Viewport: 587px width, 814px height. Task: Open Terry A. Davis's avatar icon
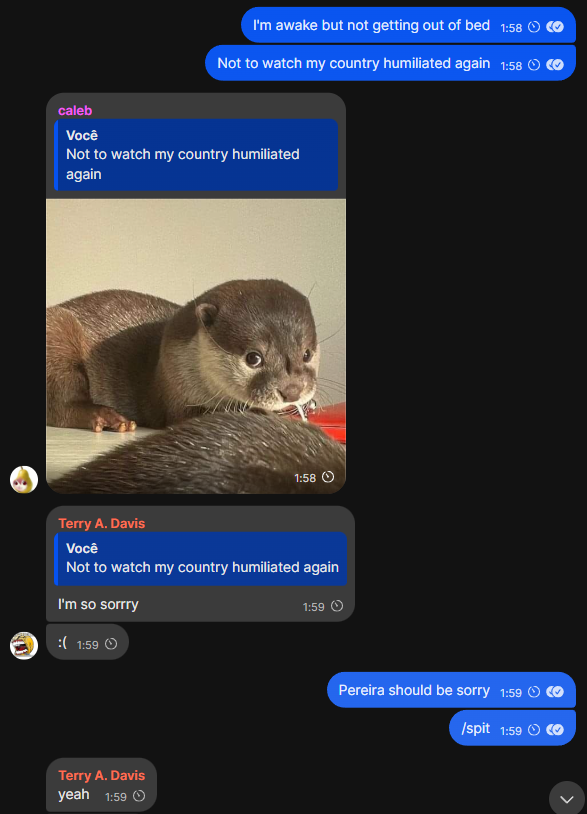coord(24,645)
